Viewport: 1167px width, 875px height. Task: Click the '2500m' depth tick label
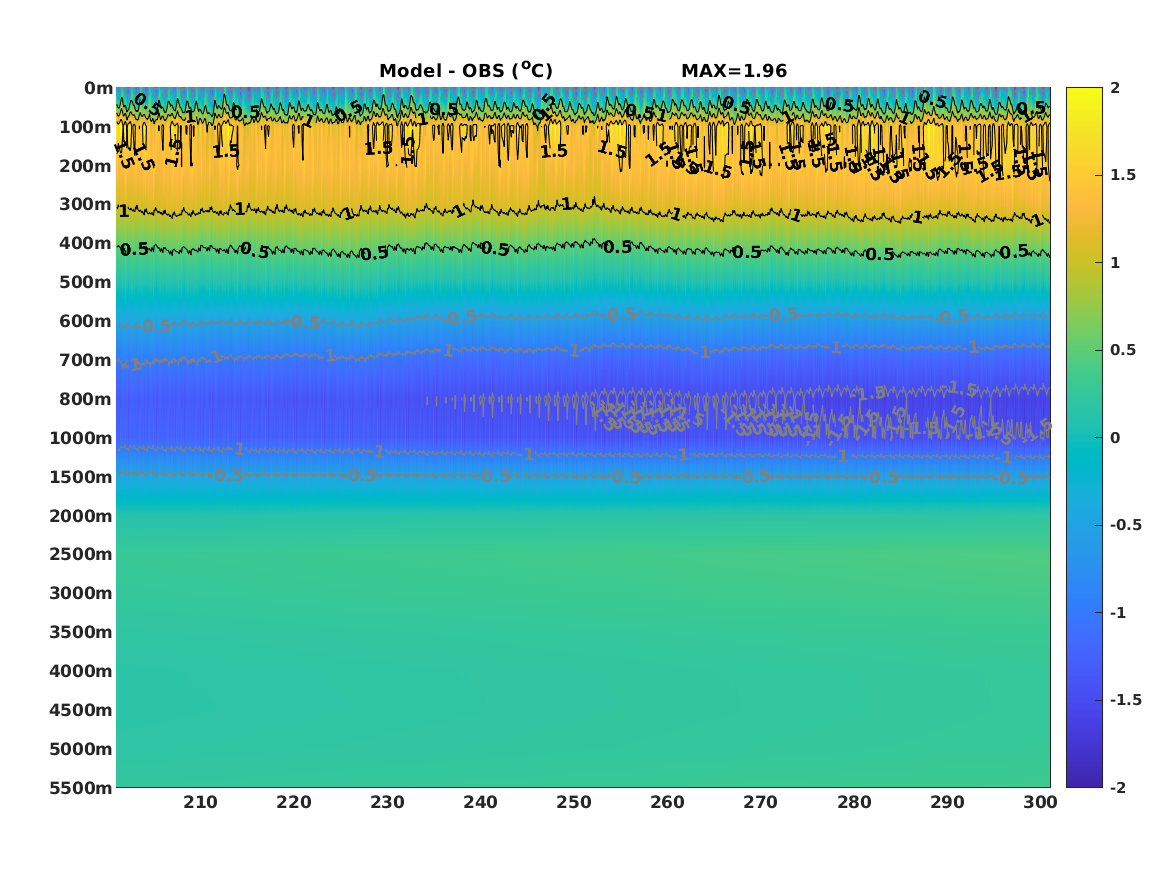pyautogui.click(x=81, y=554)
